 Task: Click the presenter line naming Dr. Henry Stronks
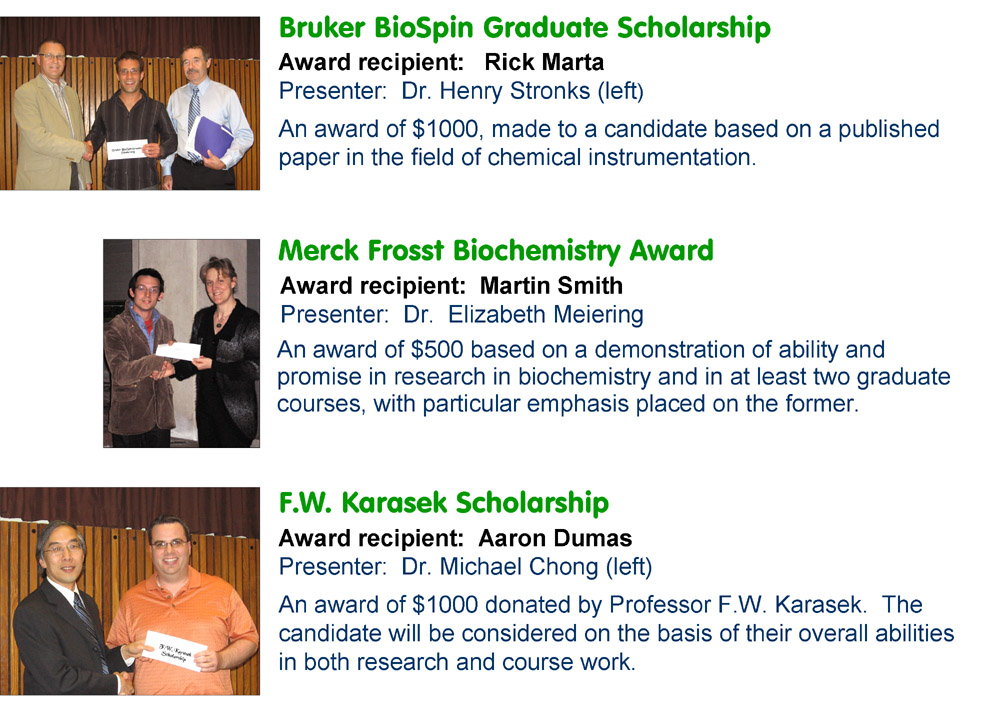pyautogui.click(x=461, y=92)
